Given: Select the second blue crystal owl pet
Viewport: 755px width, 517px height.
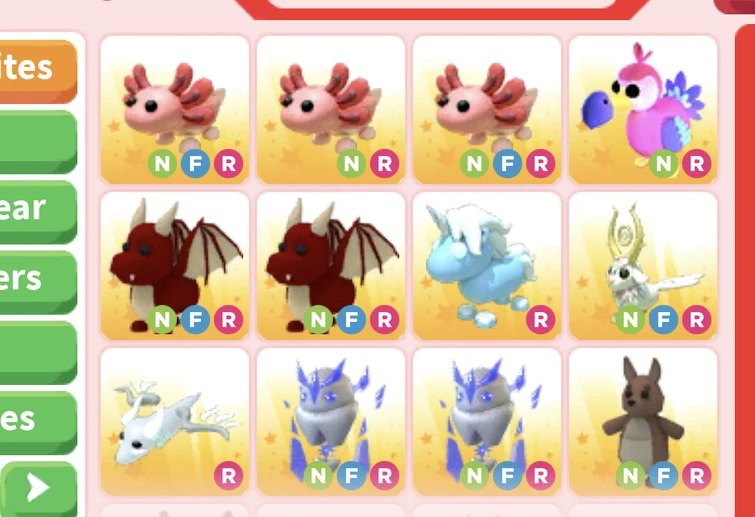Looking at the screenshot, I should 487,422.
